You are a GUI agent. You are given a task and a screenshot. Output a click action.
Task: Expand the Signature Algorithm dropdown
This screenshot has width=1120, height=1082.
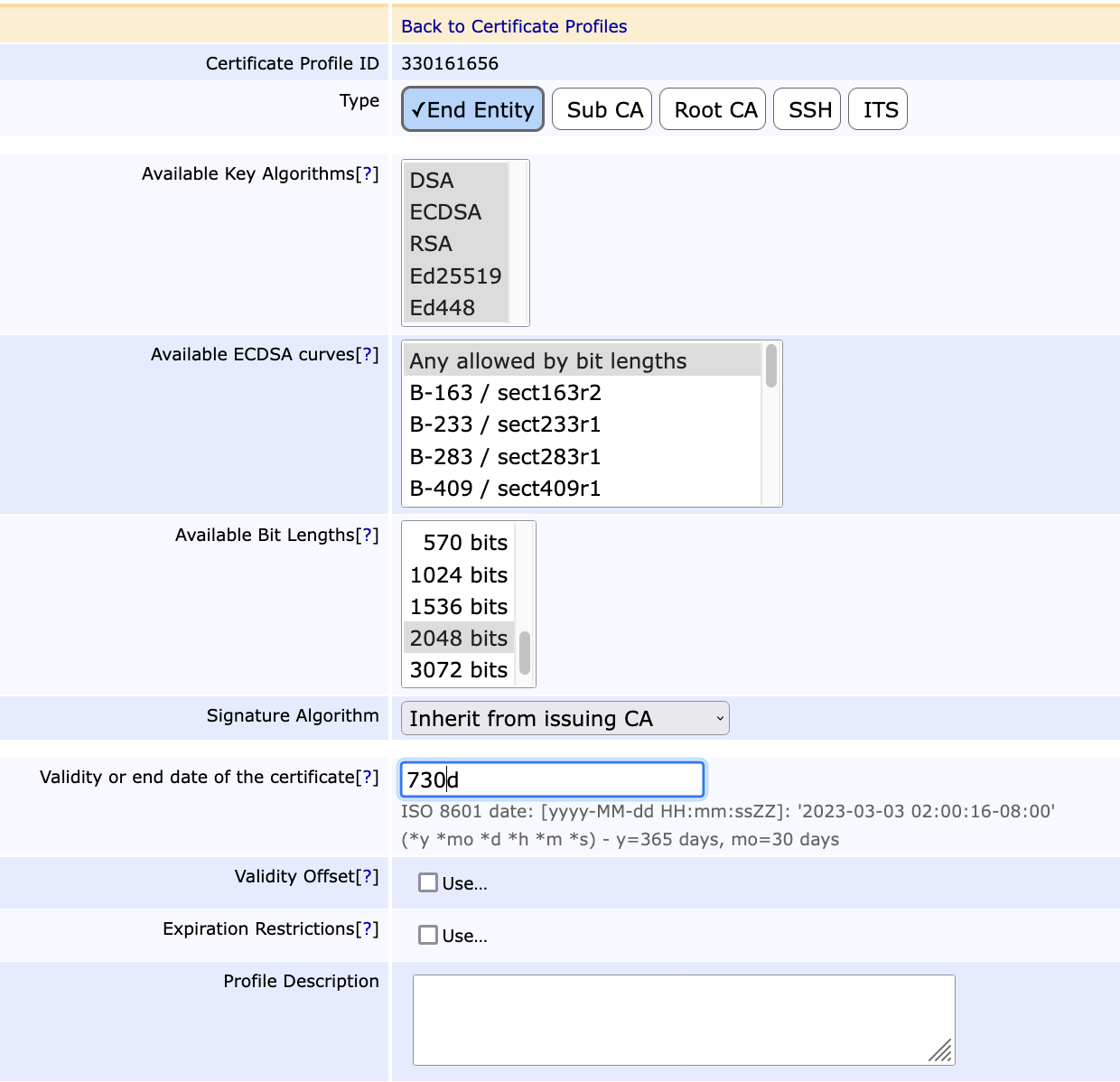pyautogui.click(x=565, y=719)
